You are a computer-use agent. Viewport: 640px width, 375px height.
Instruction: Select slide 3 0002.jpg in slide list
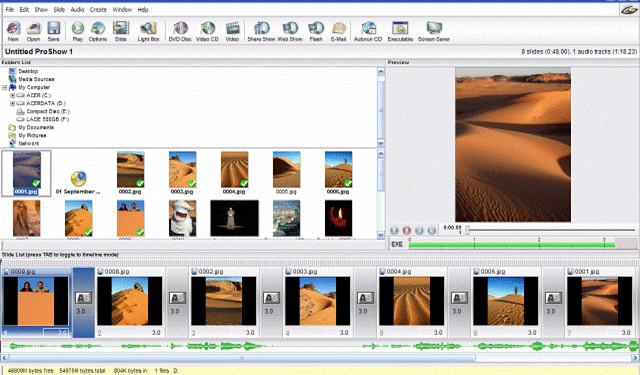tap(224, 302)
